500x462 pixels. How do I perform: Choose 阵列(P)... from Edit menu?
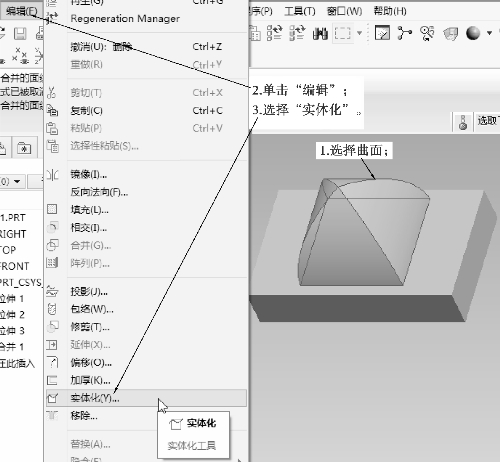pyautogui.click(x=147, y=263)
